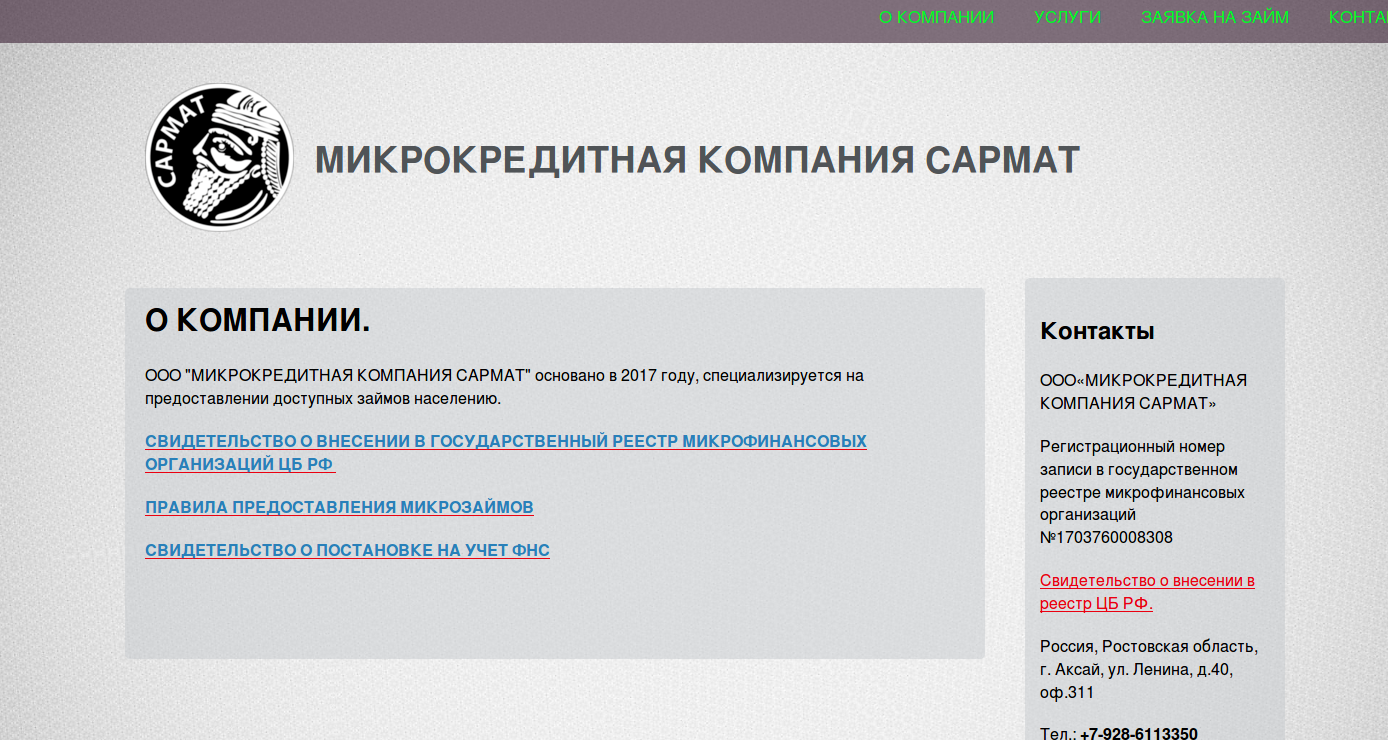Viewport: 1388px width, 740px height.
Task: Open the УСЛУГИ navigation item
Action: point(1067,18)
